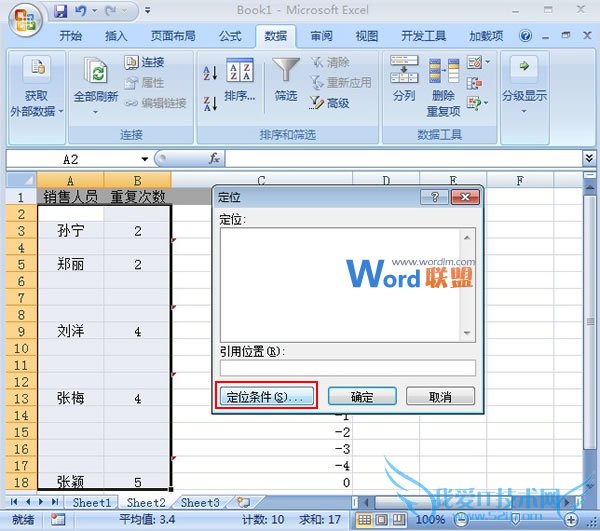Switch to the 加载项 tab

coord(486,36)
